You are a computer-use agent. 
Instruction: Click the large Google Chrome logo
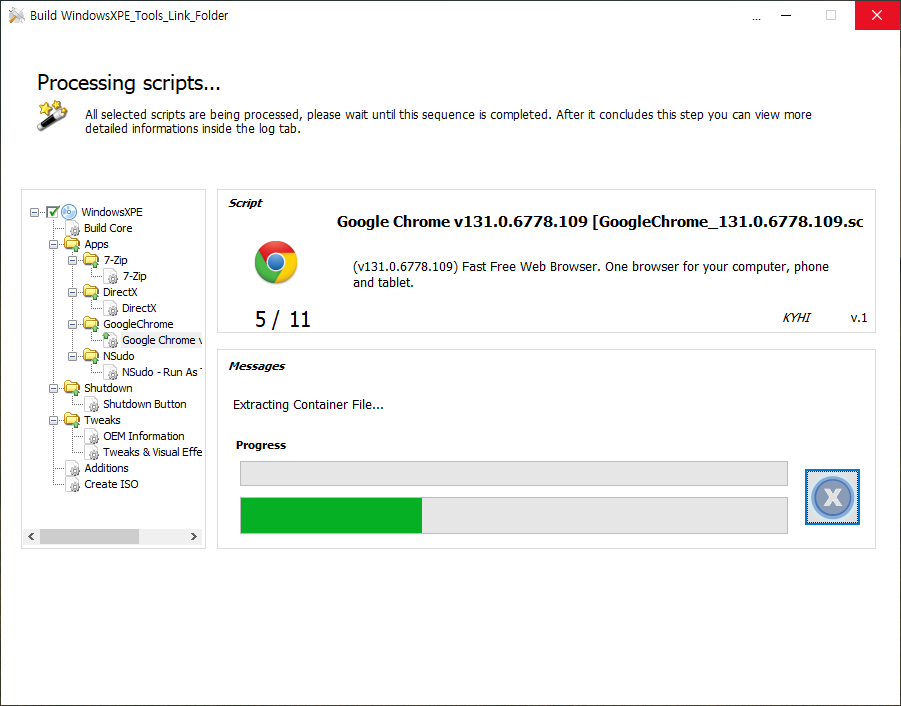[276, 262]
